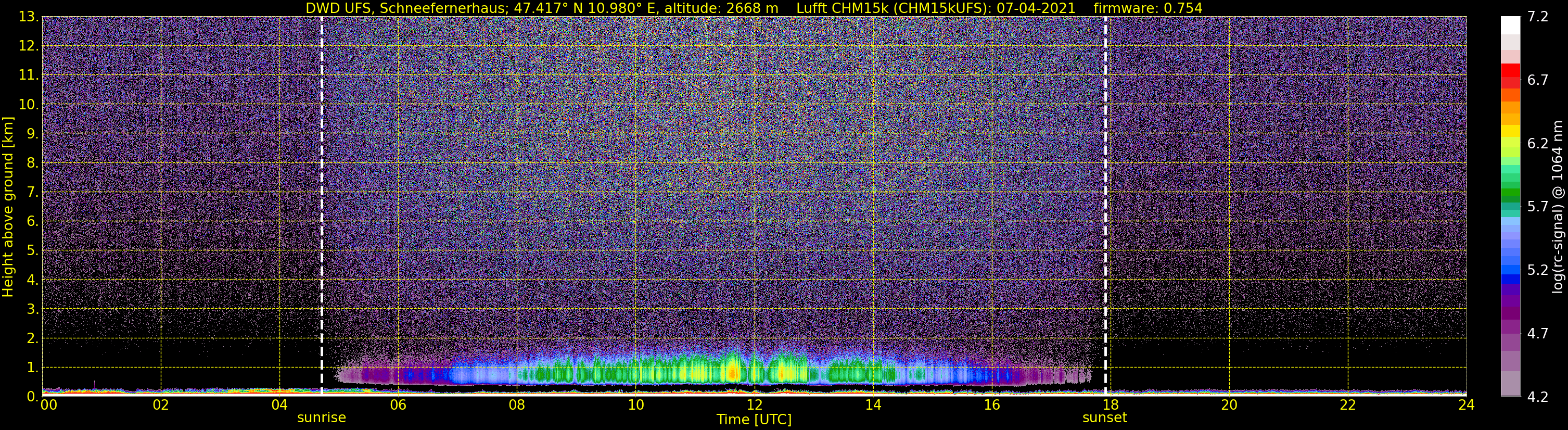Click the colorbar tick label "6.7"
The width and height of the screenshot is (1568, 430).
(x=1538, y=80)
